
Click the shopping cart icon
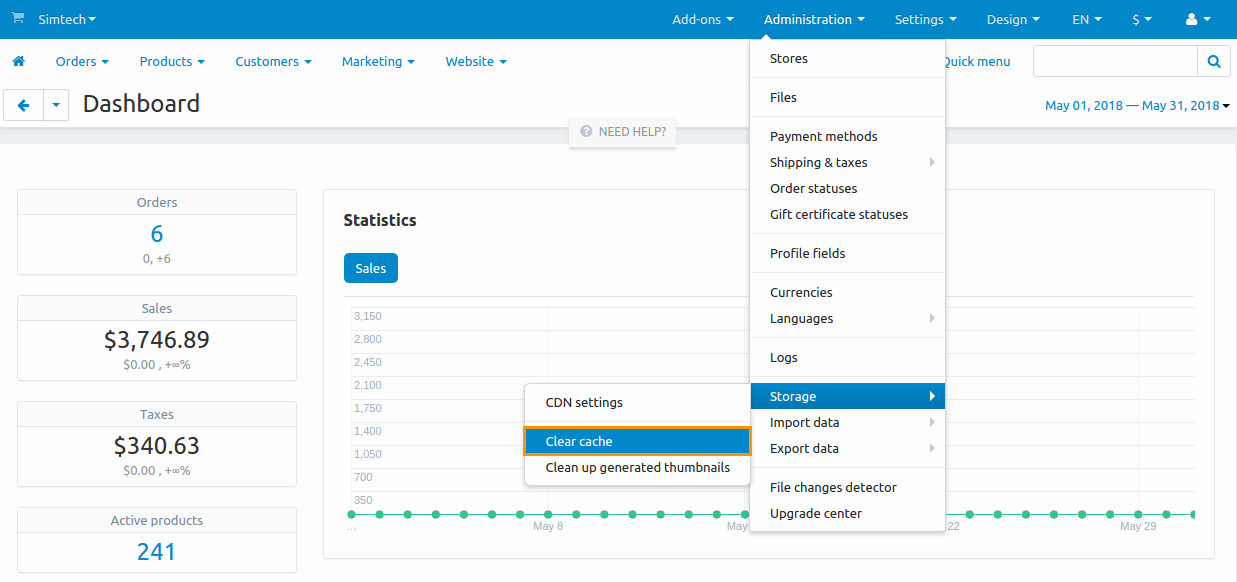pos(17,19)
